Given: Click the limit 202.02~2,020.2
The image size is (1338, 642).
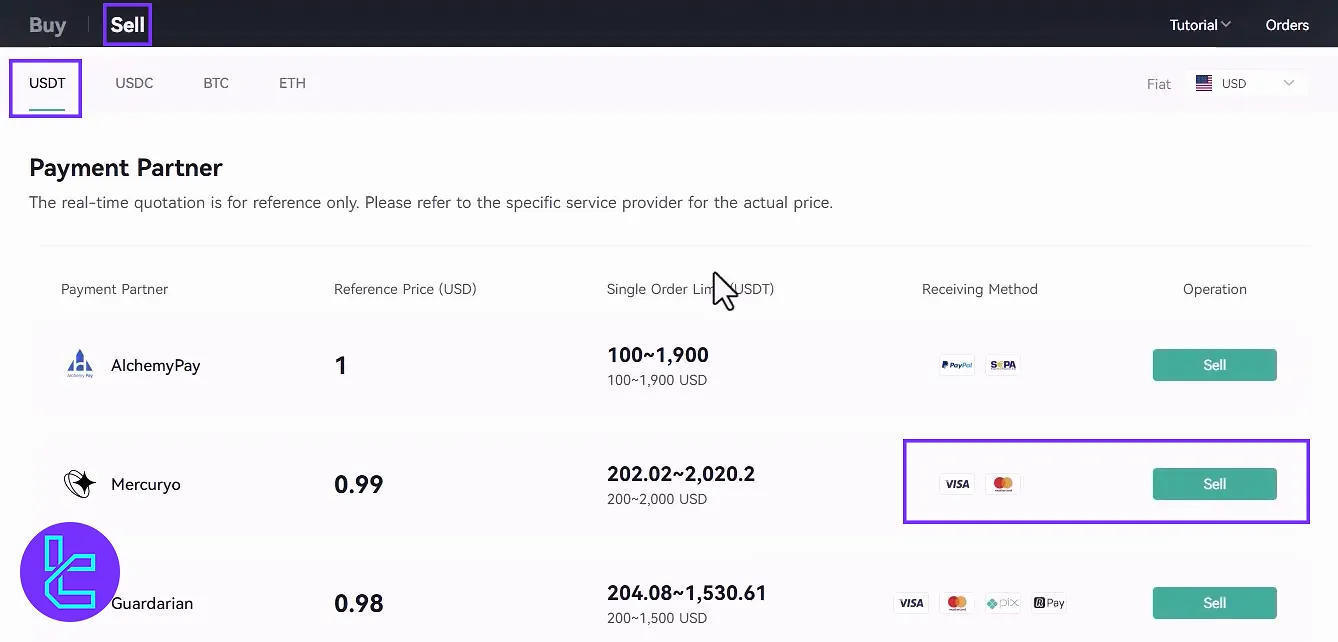Looking at the screenshot, I should (681, 474).
